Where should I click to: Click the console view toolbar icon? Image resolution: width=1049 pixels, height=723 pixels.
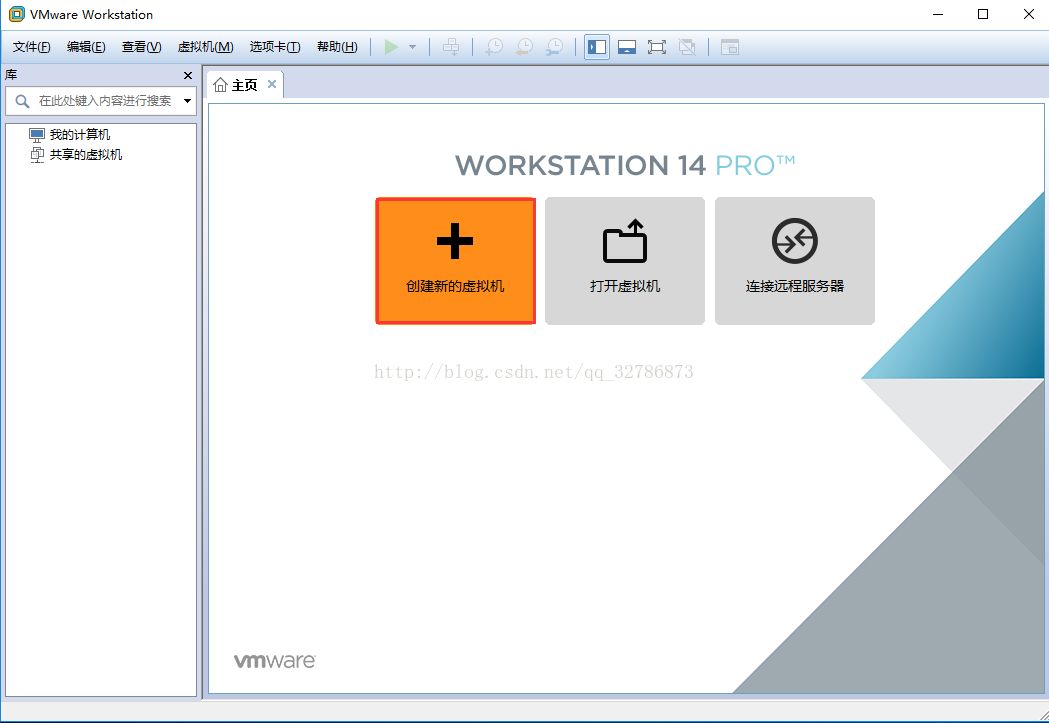coord(730,47)
